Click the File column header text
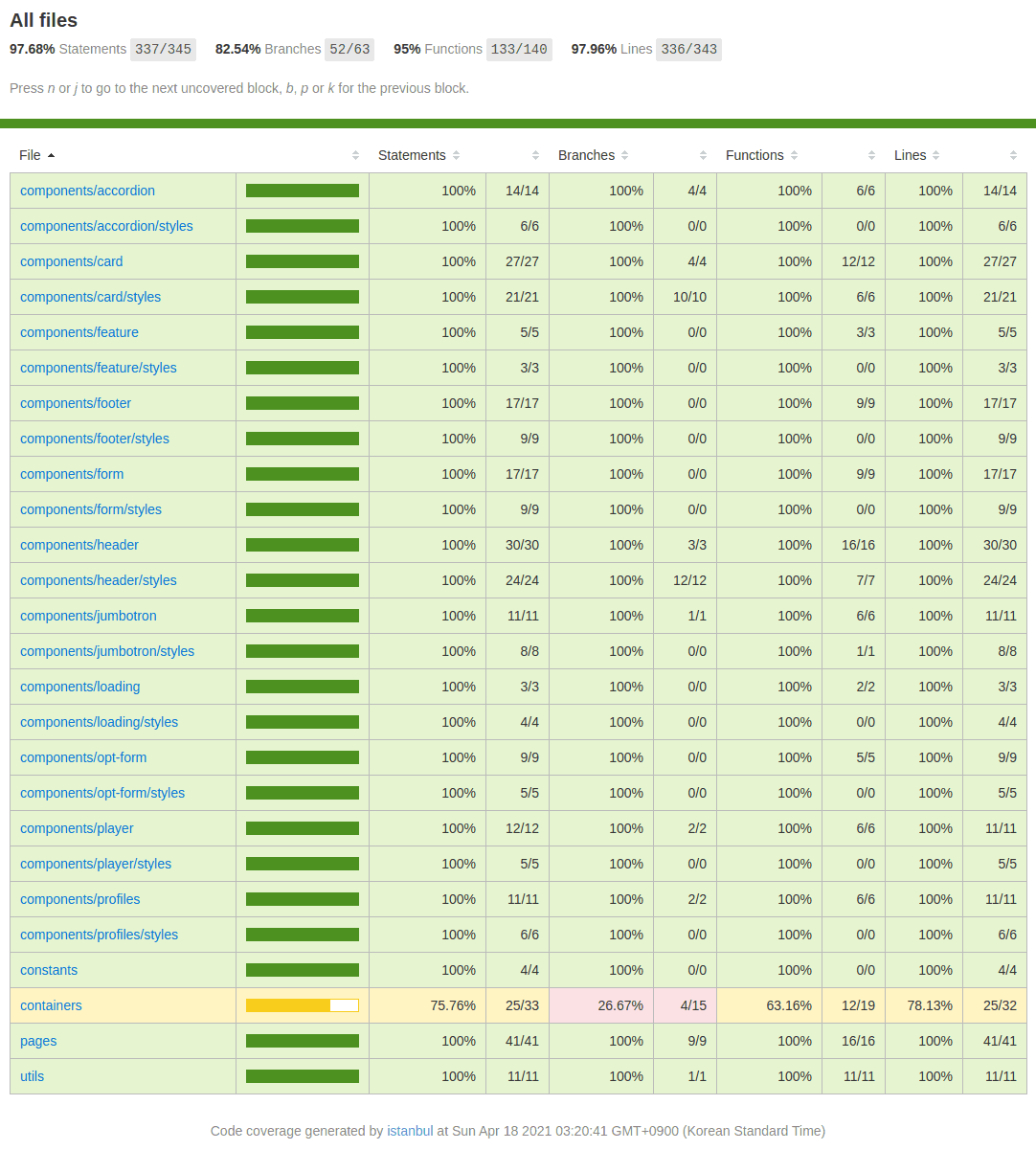 (x=30, y=155)
